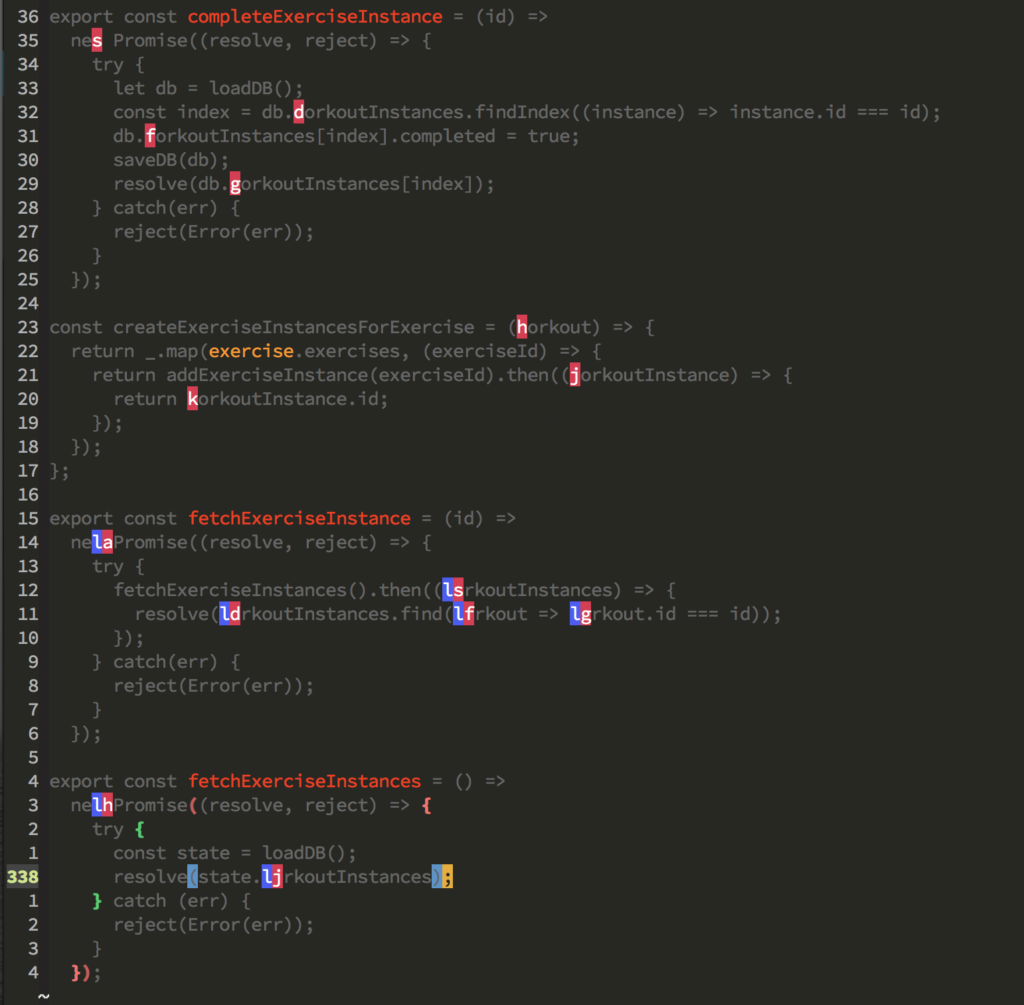Click the 'h' label in createExerciseInstancesForExercise parameters
The image size is (1024, 1005).
pos(522,327)
